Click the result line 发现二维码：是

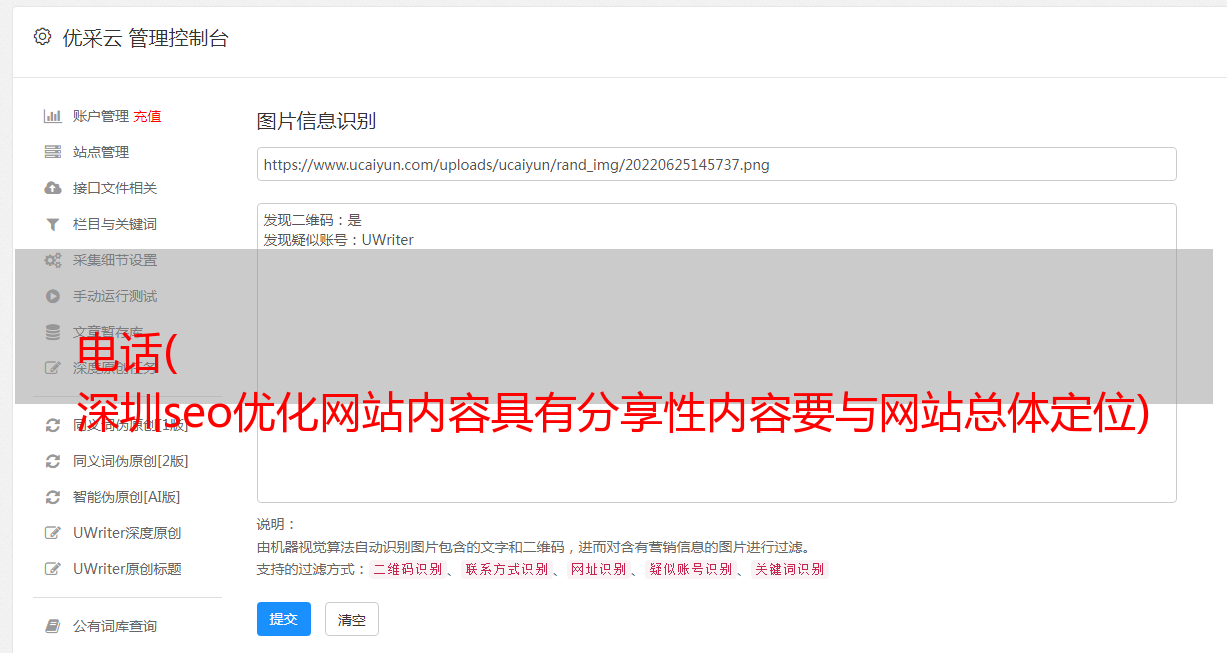[x=313, y=220]
